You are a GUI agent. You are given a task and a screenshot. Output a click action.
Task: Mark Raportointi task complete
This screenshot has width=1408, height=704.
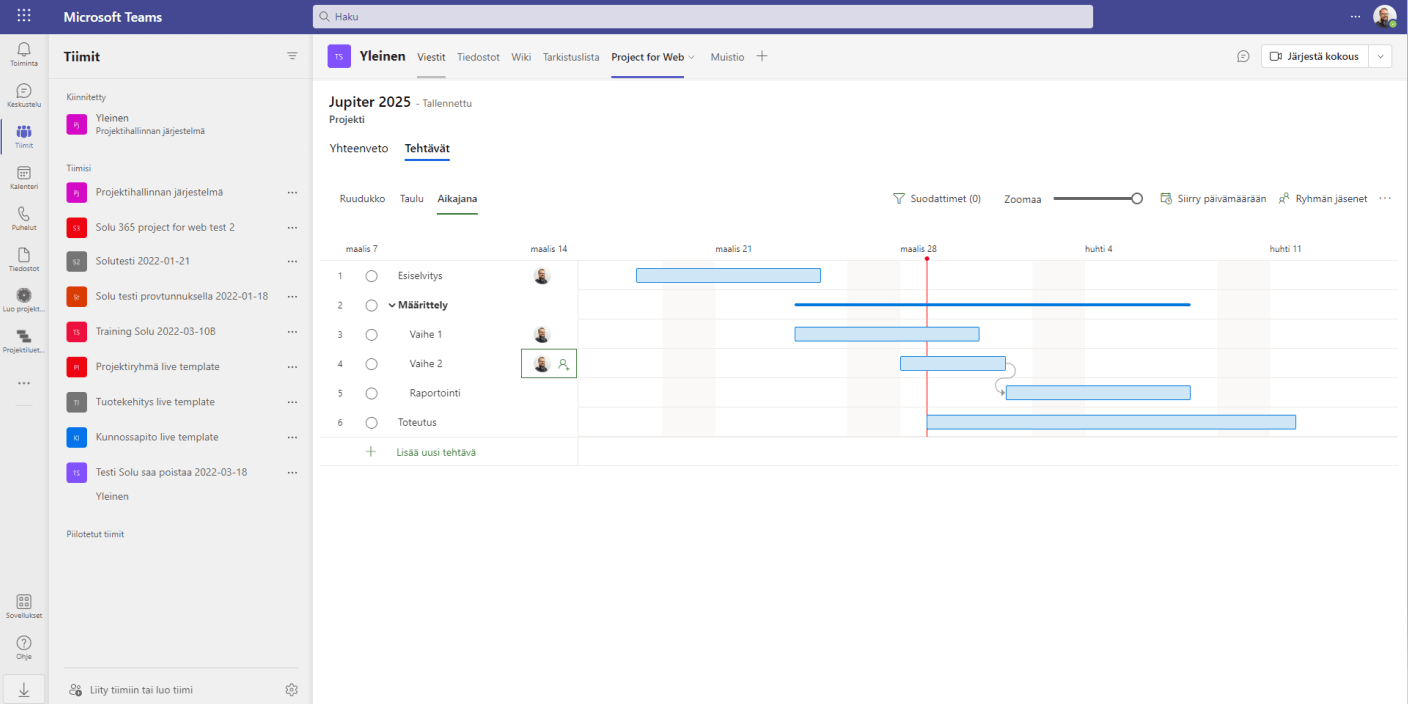coord(371,393)
